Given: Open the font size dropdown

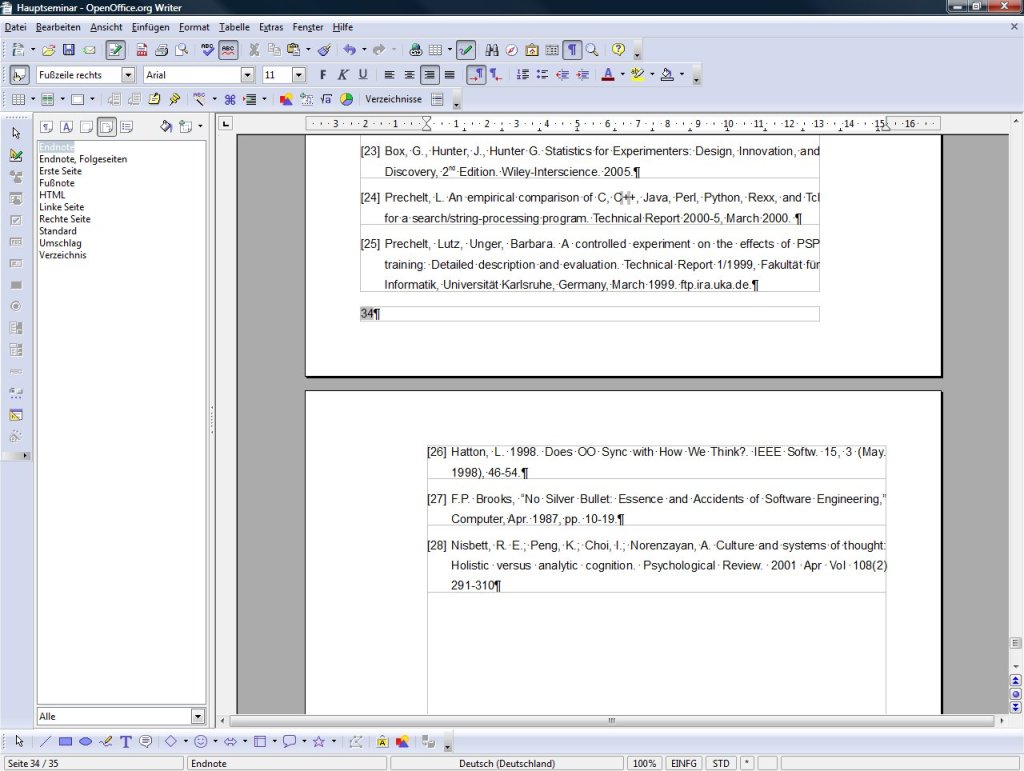Looking at the screenshot, I should point(299,75).
